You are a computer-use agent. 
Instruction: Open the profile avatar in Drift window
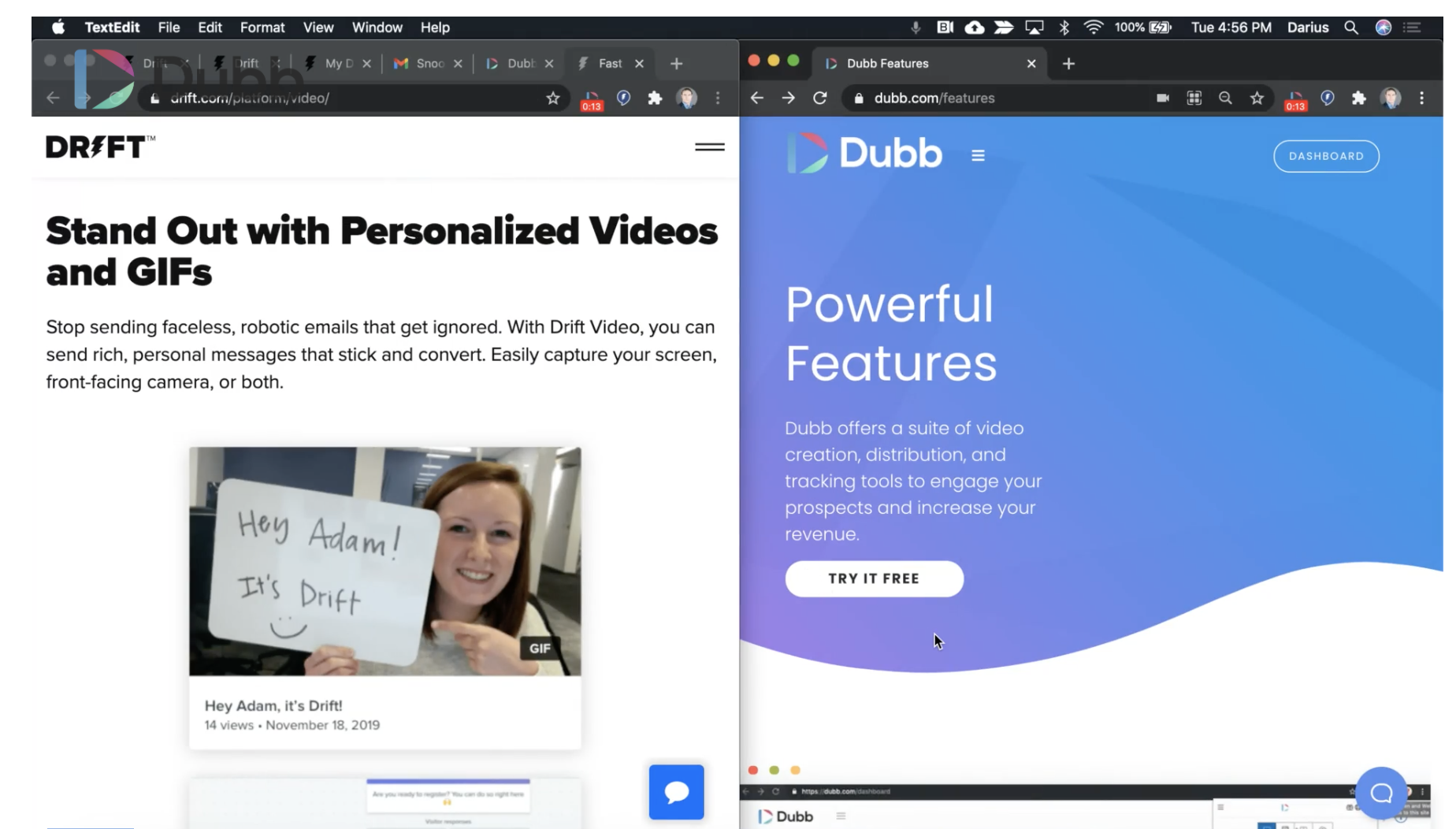click(687, 98)
